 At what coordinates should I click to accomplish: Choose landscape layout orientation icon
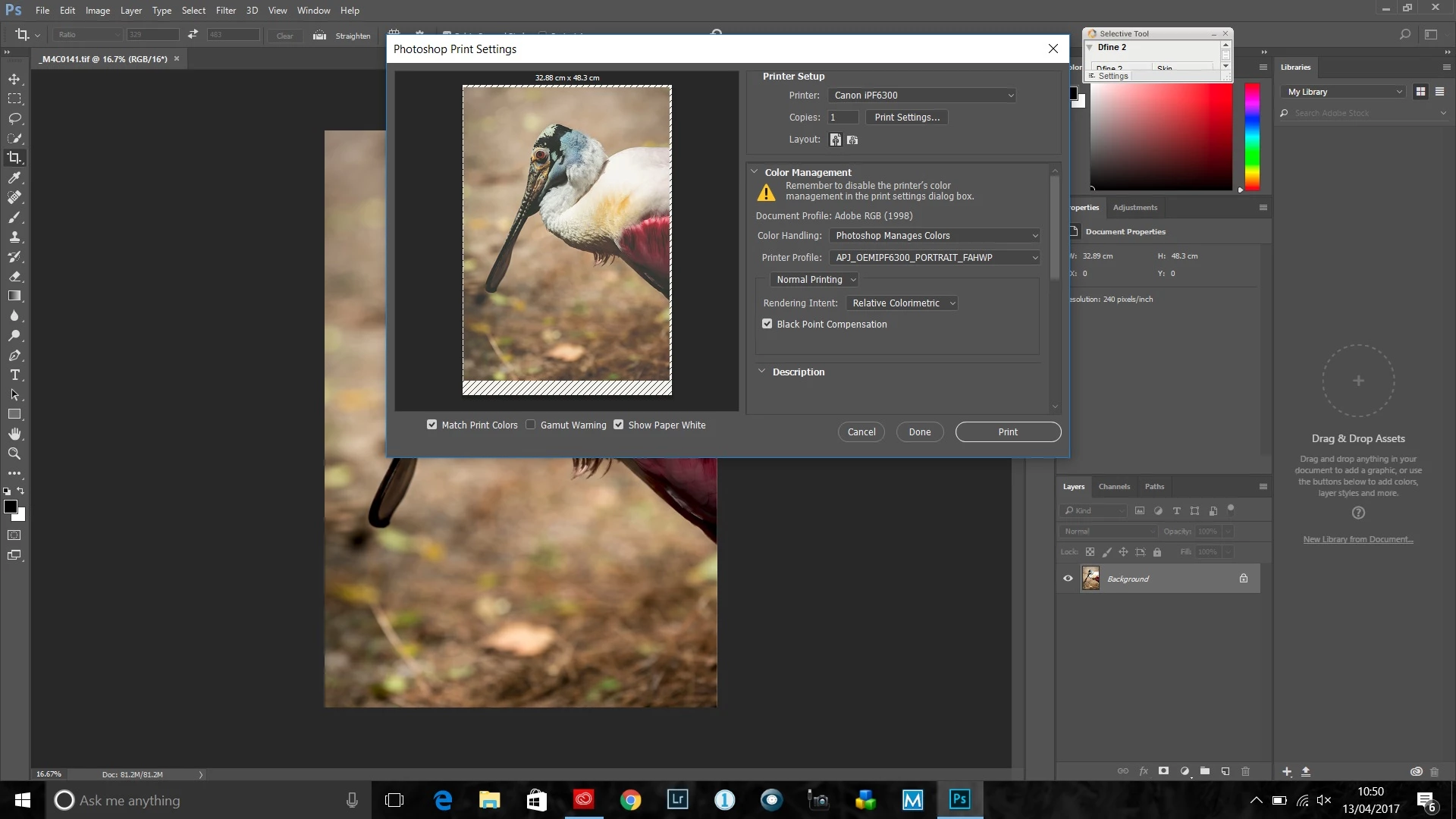coord(852,140)
